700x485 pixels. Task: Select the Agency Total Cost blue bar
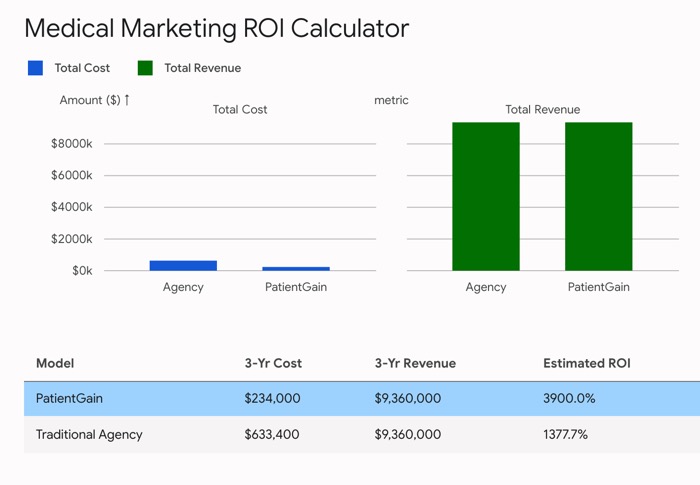point(183,265)
